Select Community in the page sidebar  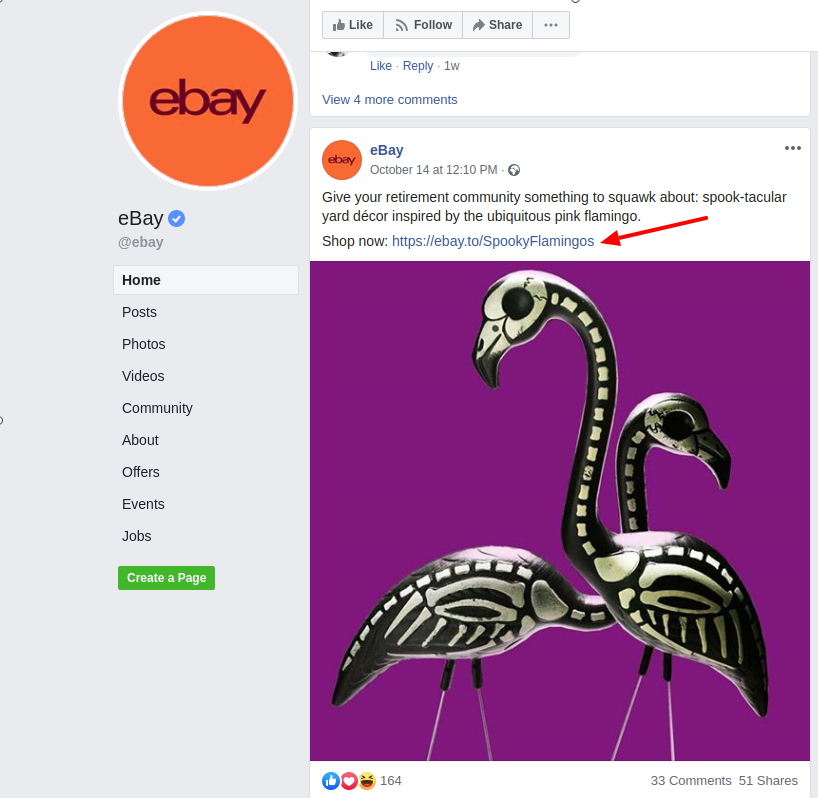pyautogui.click(x=157, y=408)
